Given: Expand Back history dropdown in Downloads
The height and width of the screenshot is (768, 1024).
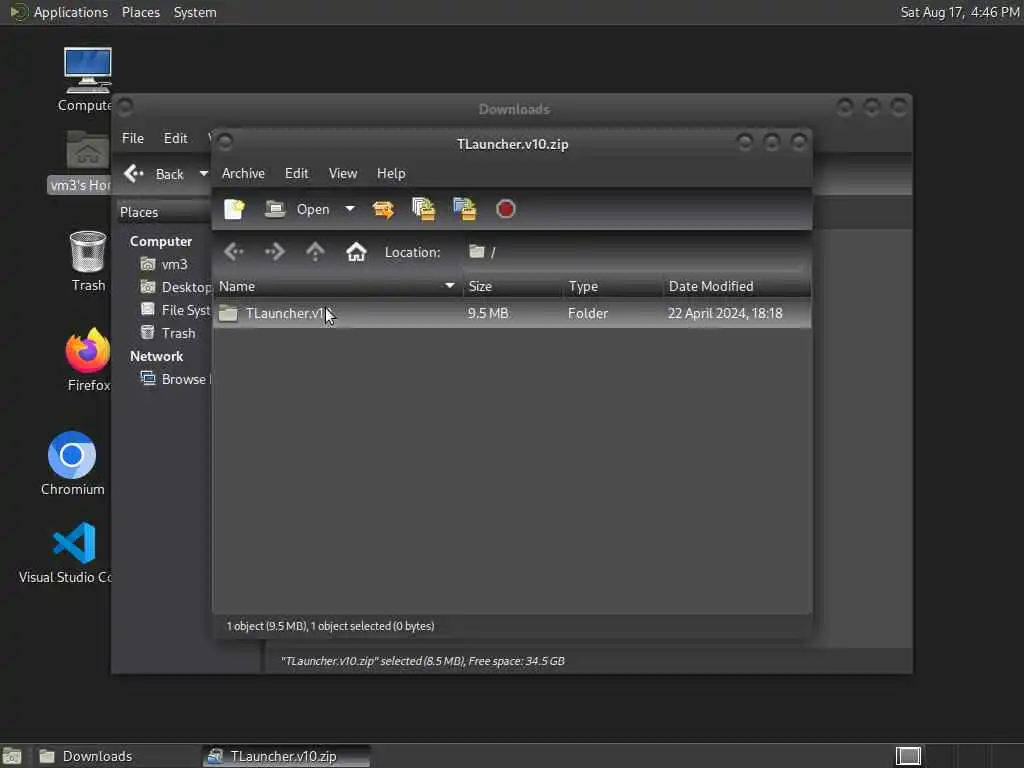Looking at the screenshot, I should (x=204, y=174).
